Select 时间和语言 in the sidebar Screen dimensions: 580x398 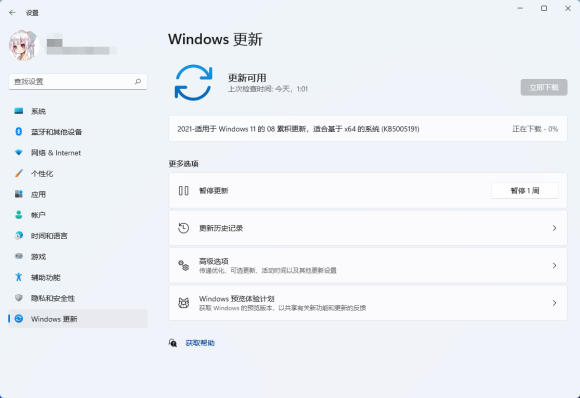click(x=78, y=235)
